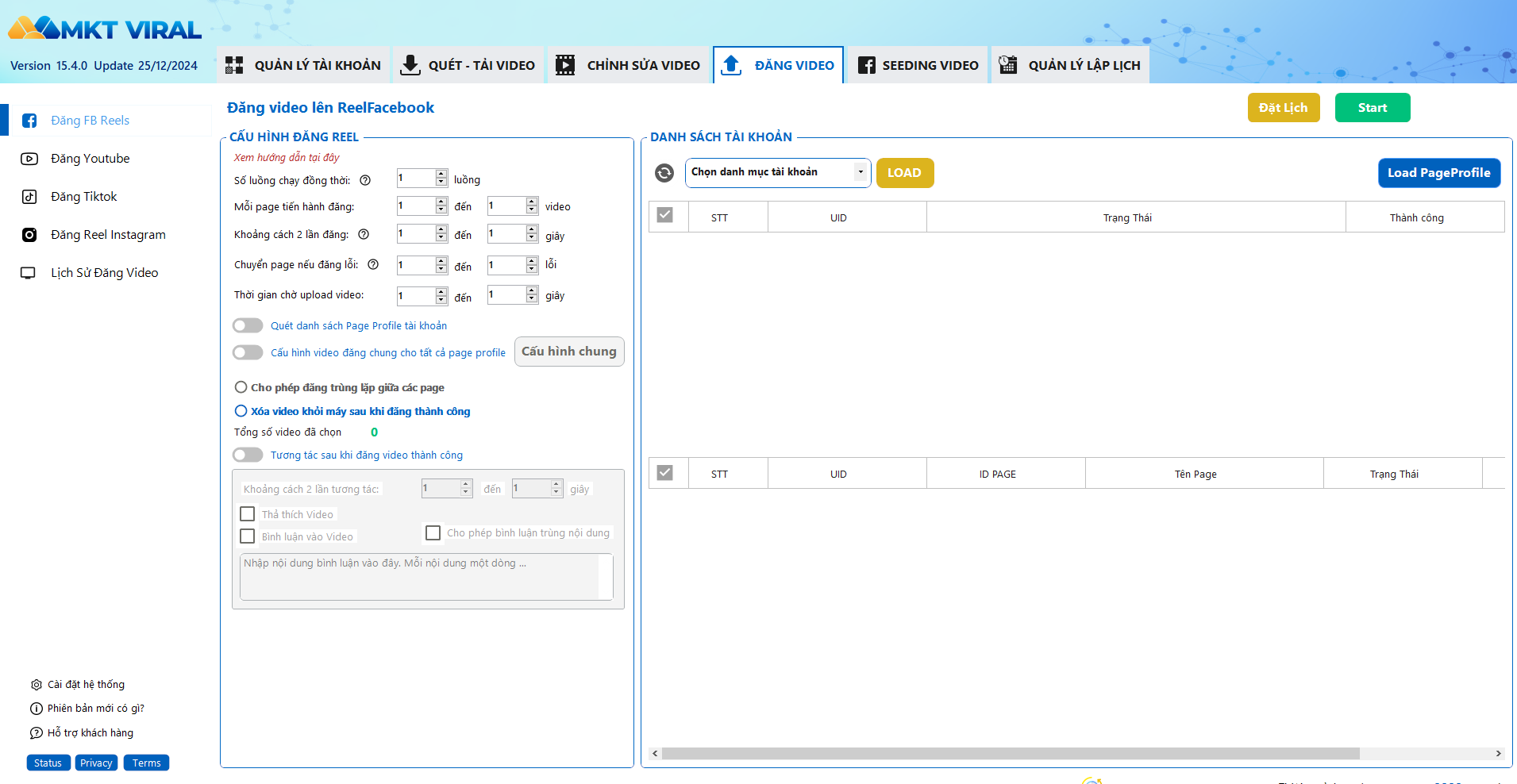Click first spinner of Khoảng cách 2 lần đăng
Screen dimensions: 1517x784
coord(422,234)
